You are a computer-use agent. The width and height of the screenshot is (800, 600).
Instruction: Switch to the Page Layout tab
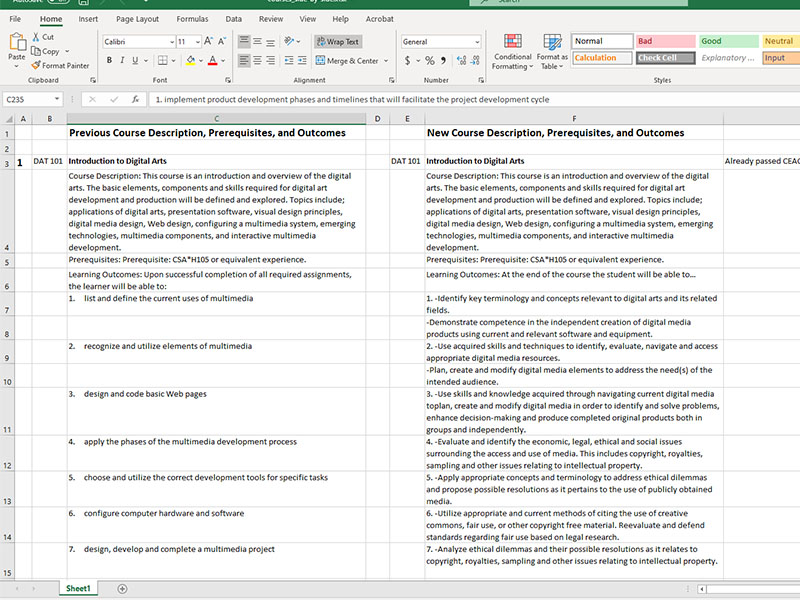coord(137,19)
